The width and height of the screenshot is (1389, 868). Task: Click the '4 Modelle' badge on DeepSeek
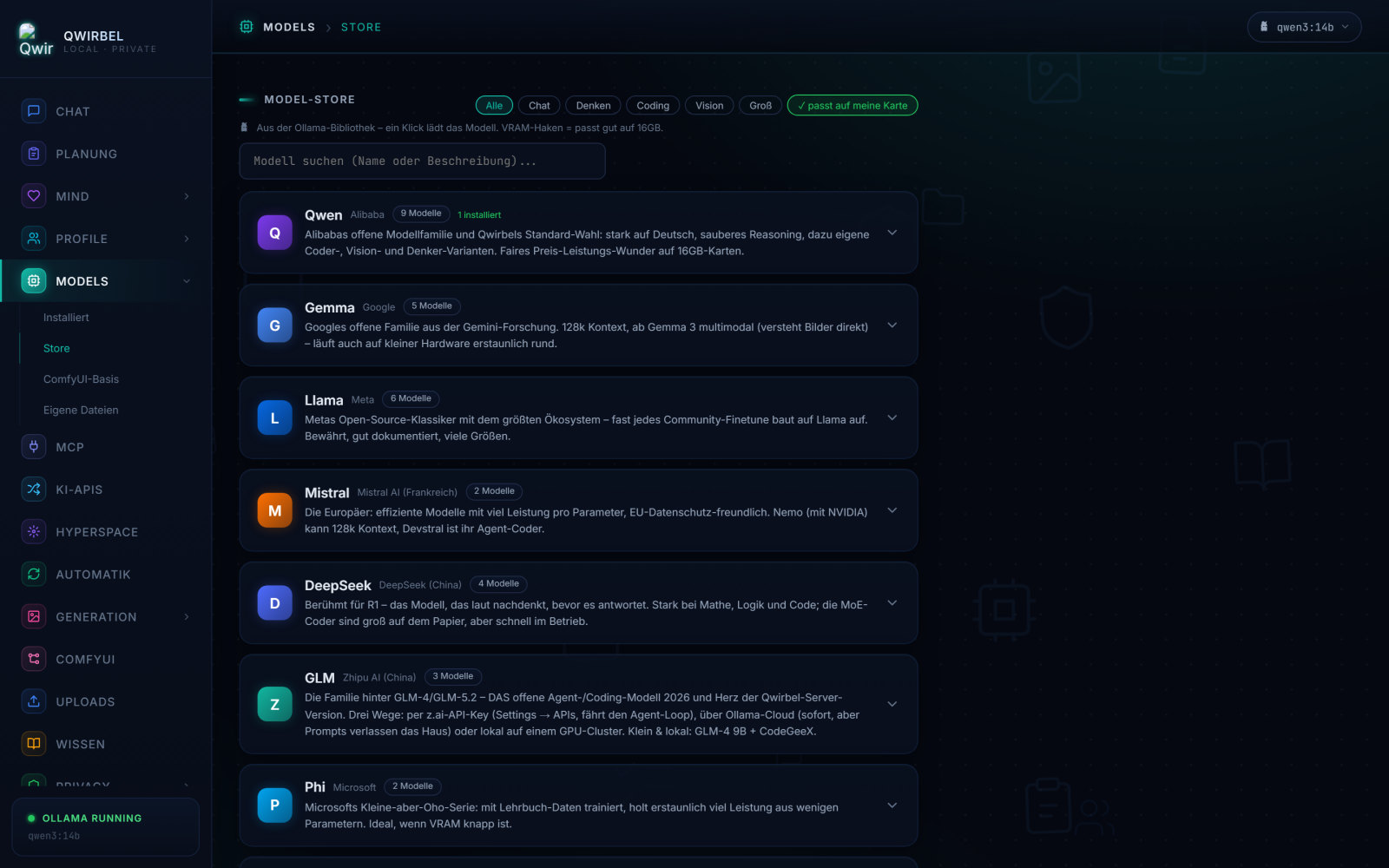498,584
